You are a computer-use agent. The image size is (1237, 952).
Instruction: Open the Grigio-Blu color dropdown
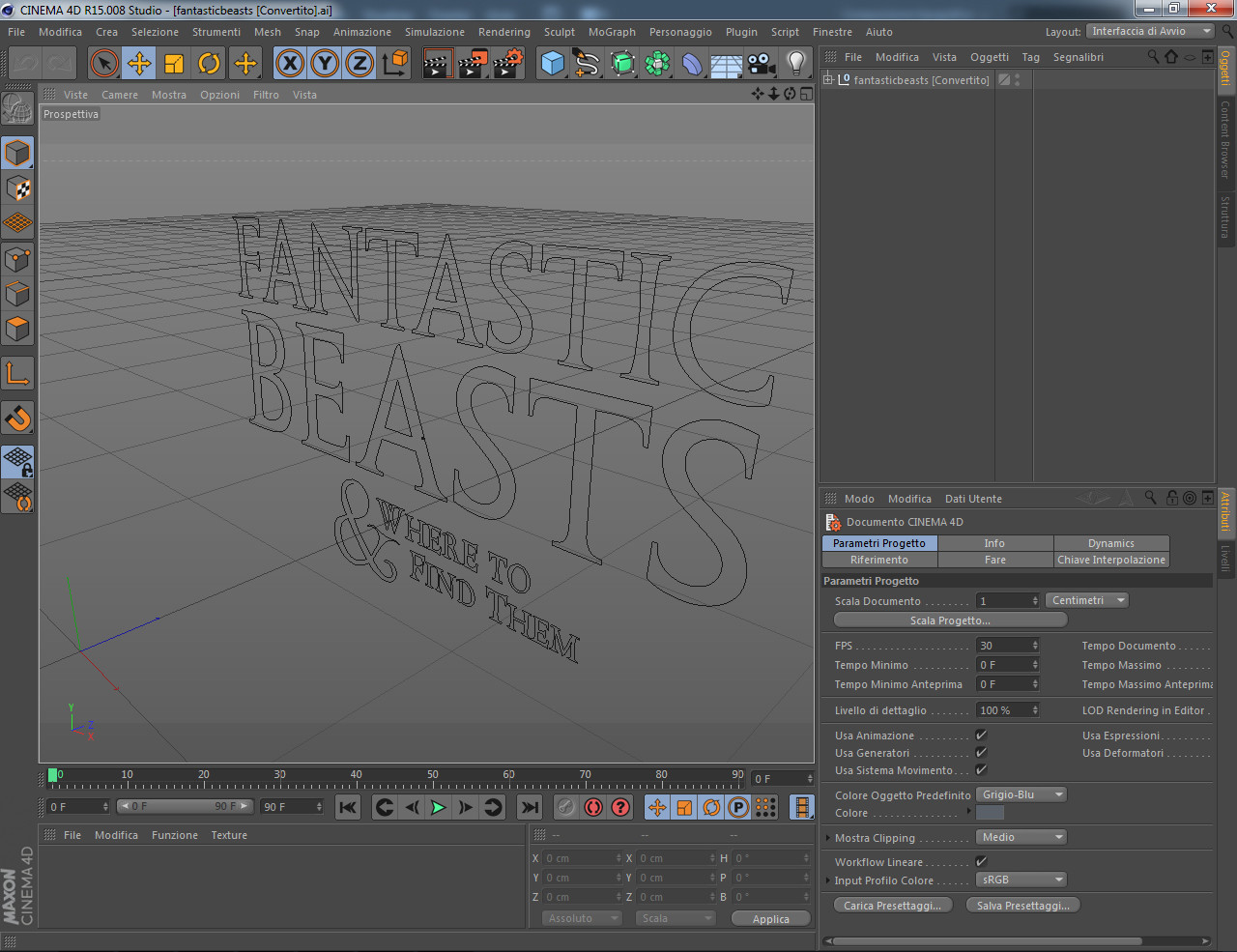tap(1021, 794)
